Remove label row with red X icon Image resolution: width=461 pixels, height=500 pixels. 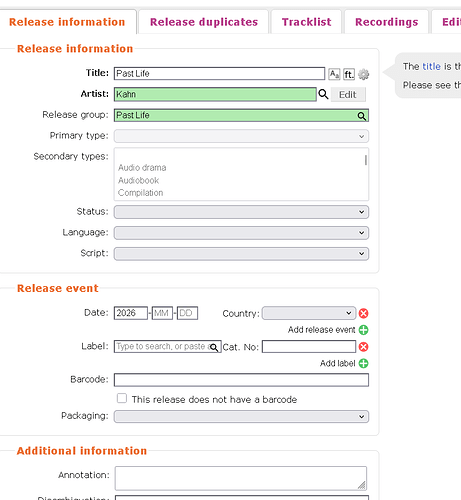click(363, 347)
